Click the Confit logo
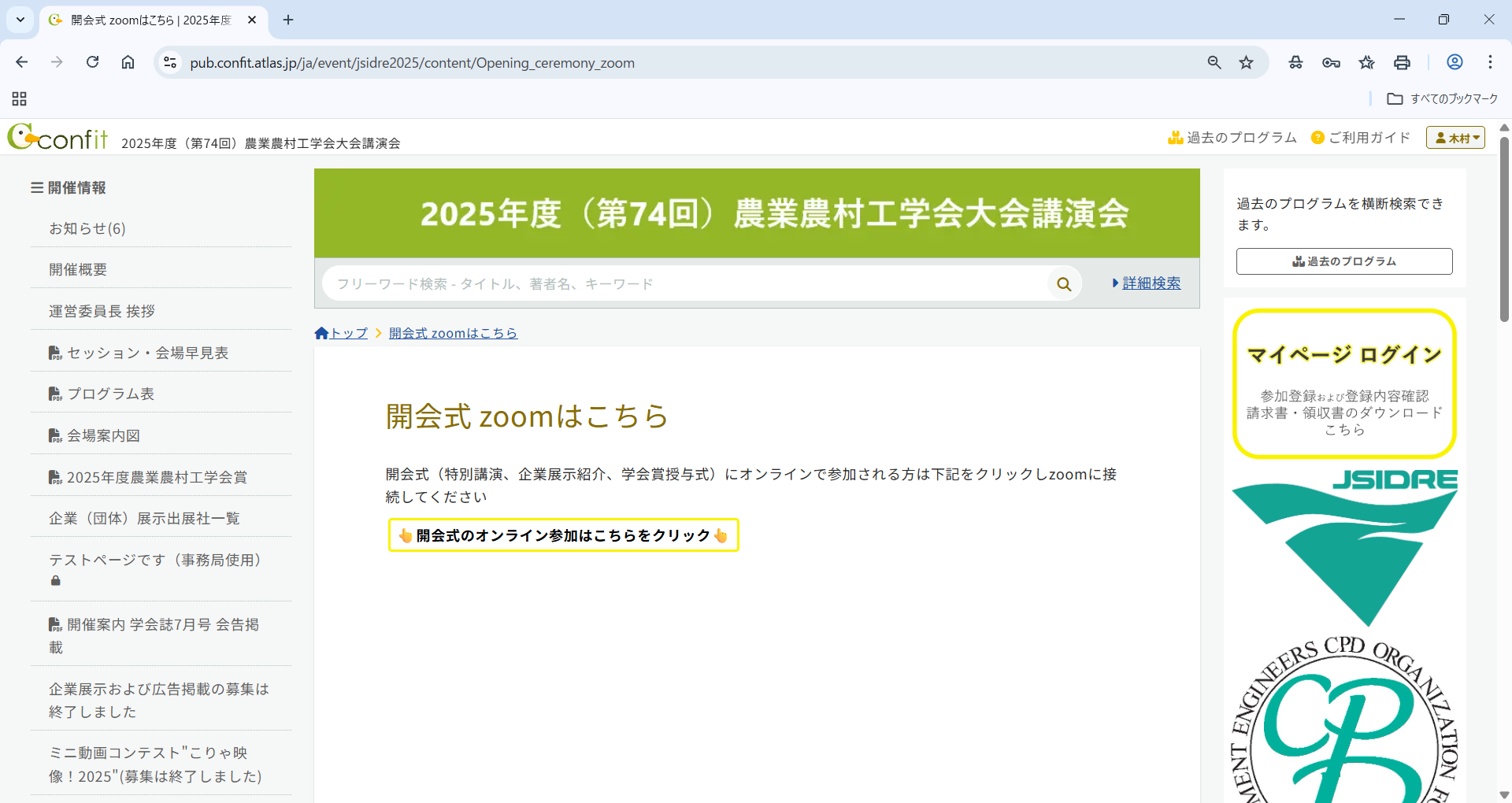 point(57,138)
